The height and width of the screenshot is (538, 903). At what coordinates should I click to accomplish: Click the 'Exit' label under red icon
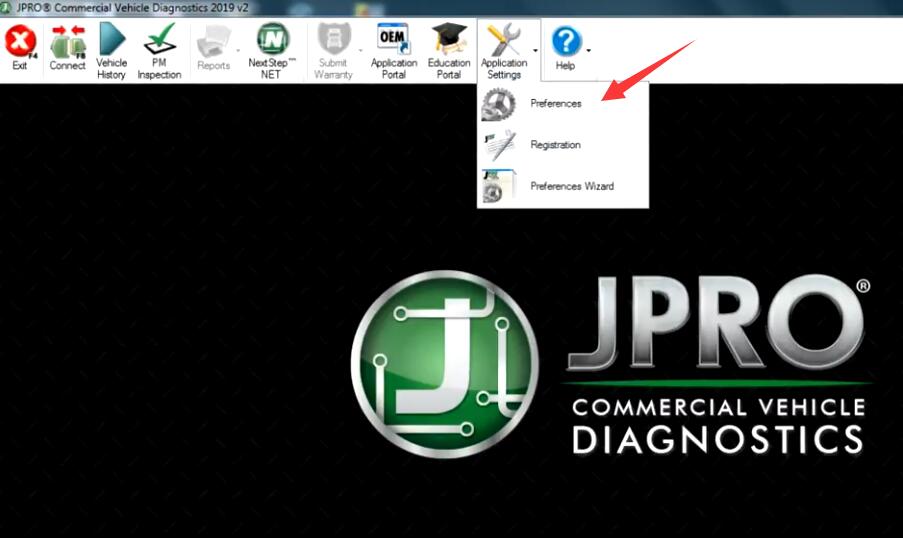[20, 66]
